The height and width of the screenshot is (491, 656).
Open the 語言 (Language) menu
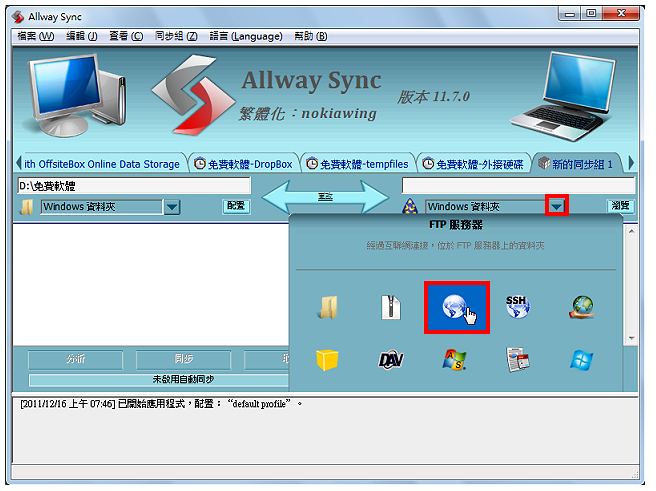tap(246, 36)
